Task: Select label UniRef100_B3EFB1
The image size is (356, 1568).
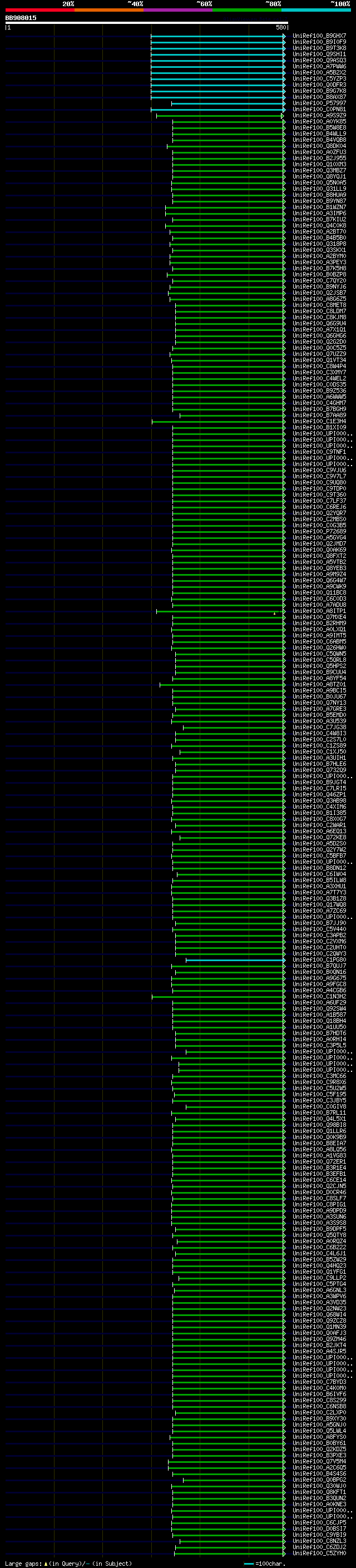Action: [319, 1174]
